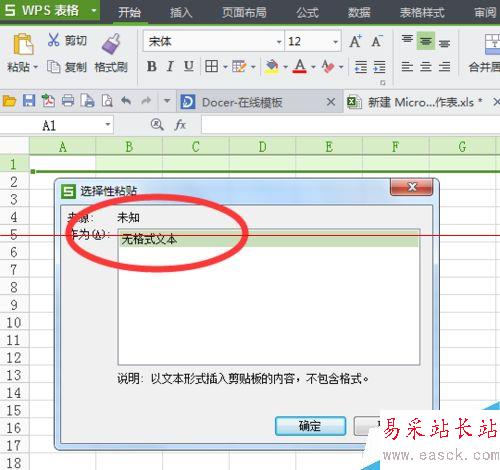Viewport: 500px width, 470px height.
Task: Align text right
Action: [x=444, y=67]
